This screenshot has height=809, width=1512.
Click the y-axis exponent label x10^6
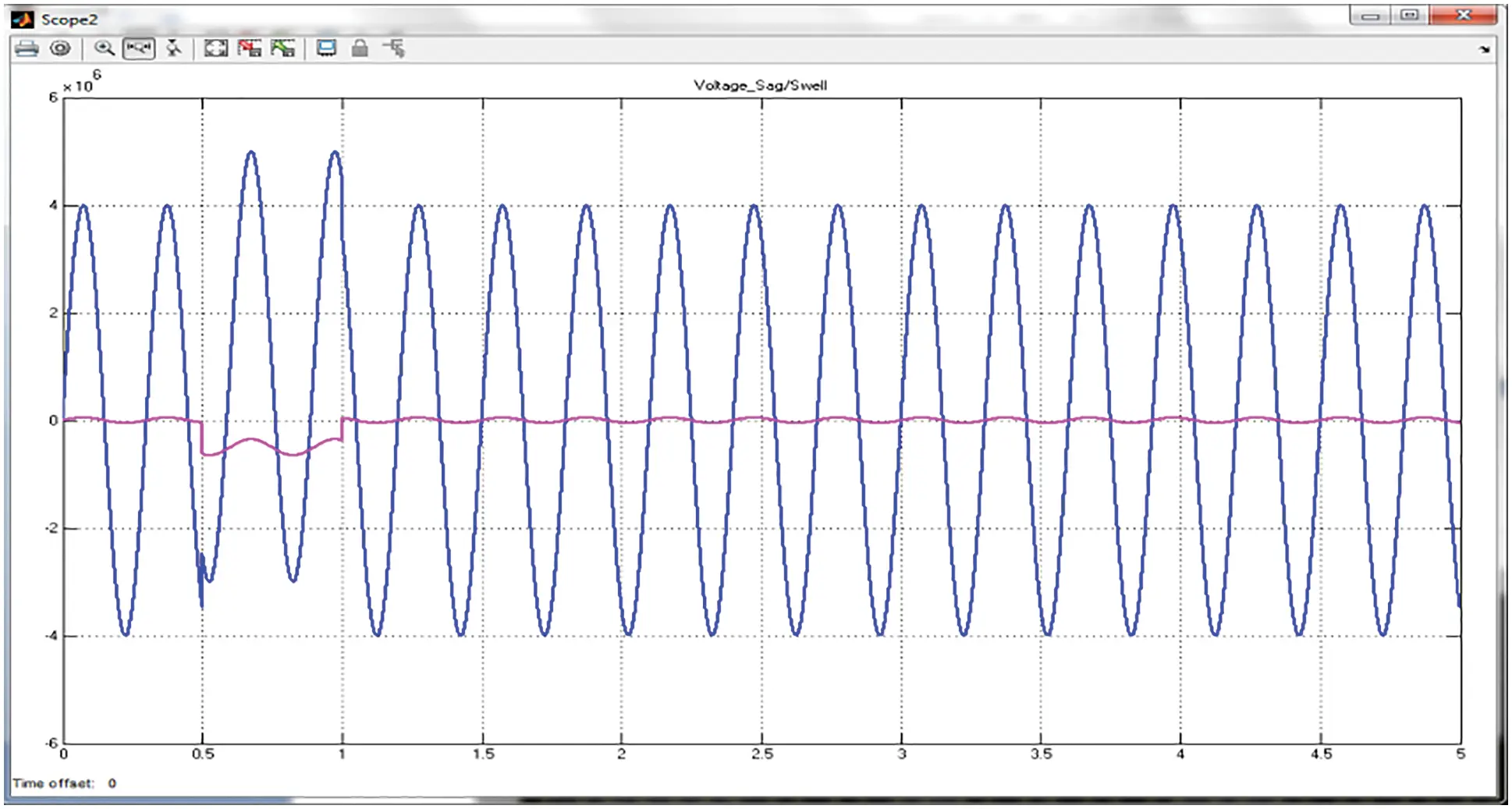pyautogui.click(x=81, y=82)
